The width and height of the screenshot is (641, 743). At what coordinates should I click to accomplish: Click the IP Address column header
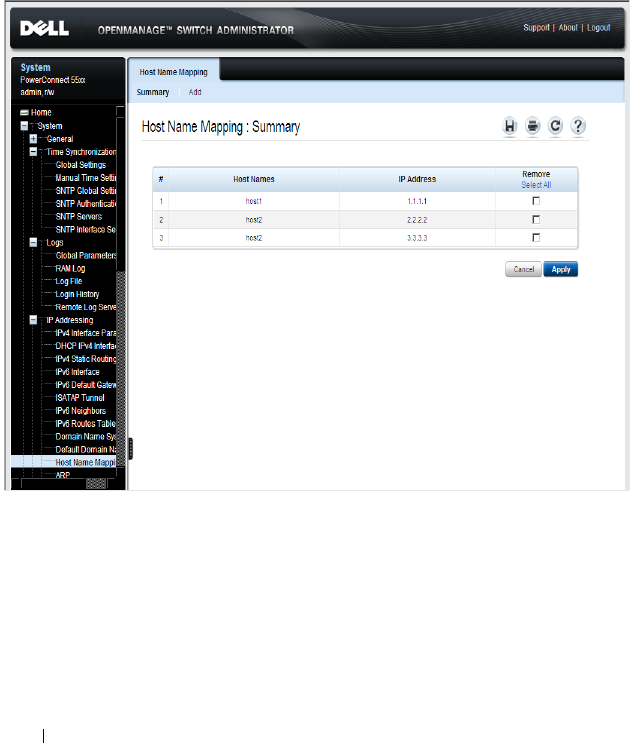click(x=417, y=179)
